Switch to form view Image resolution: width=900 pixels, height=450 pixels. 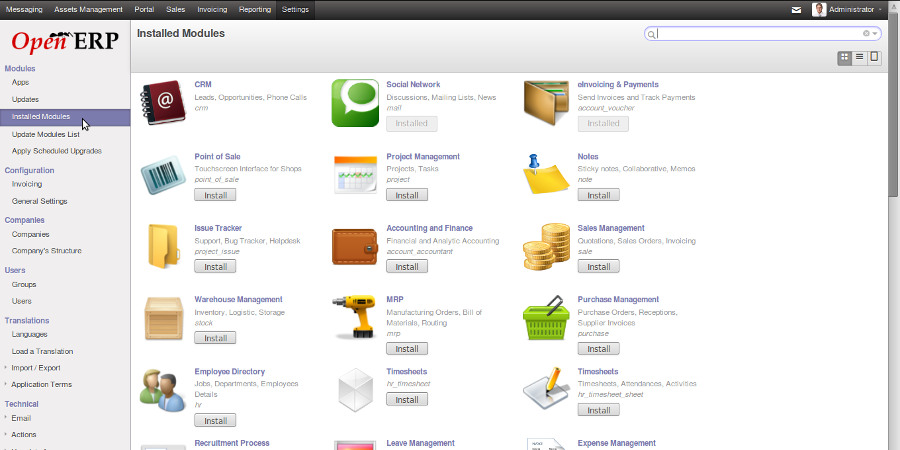[x=874, y=57]
